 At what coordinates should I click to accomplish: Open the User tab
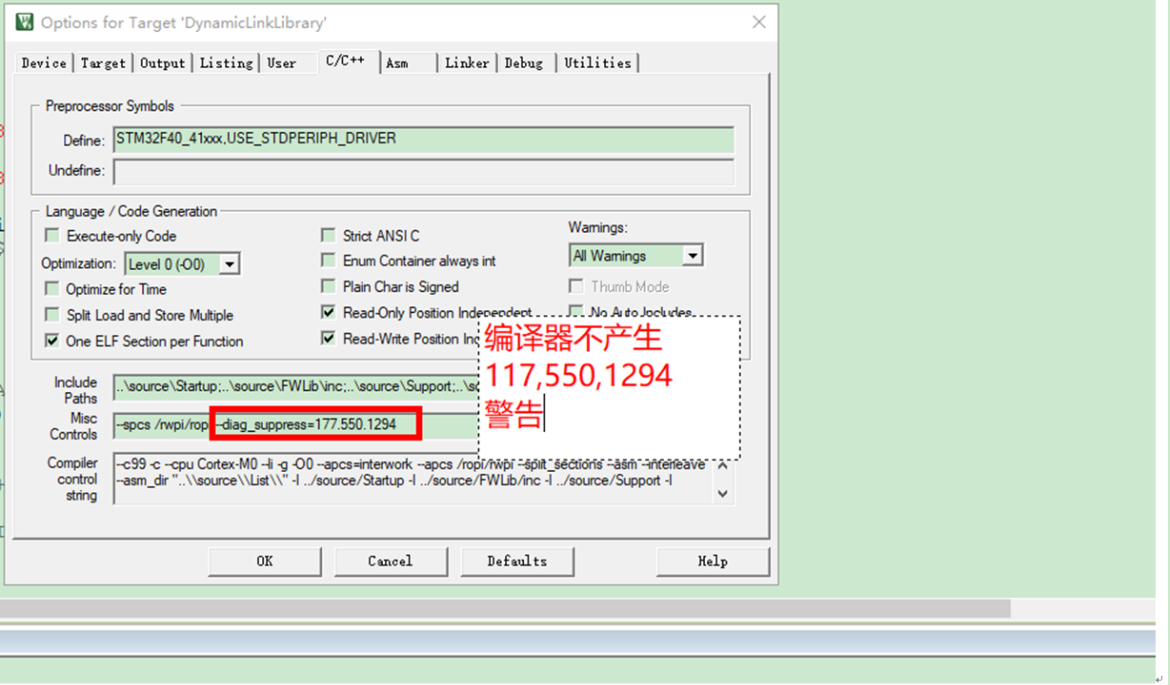point(282,63)
